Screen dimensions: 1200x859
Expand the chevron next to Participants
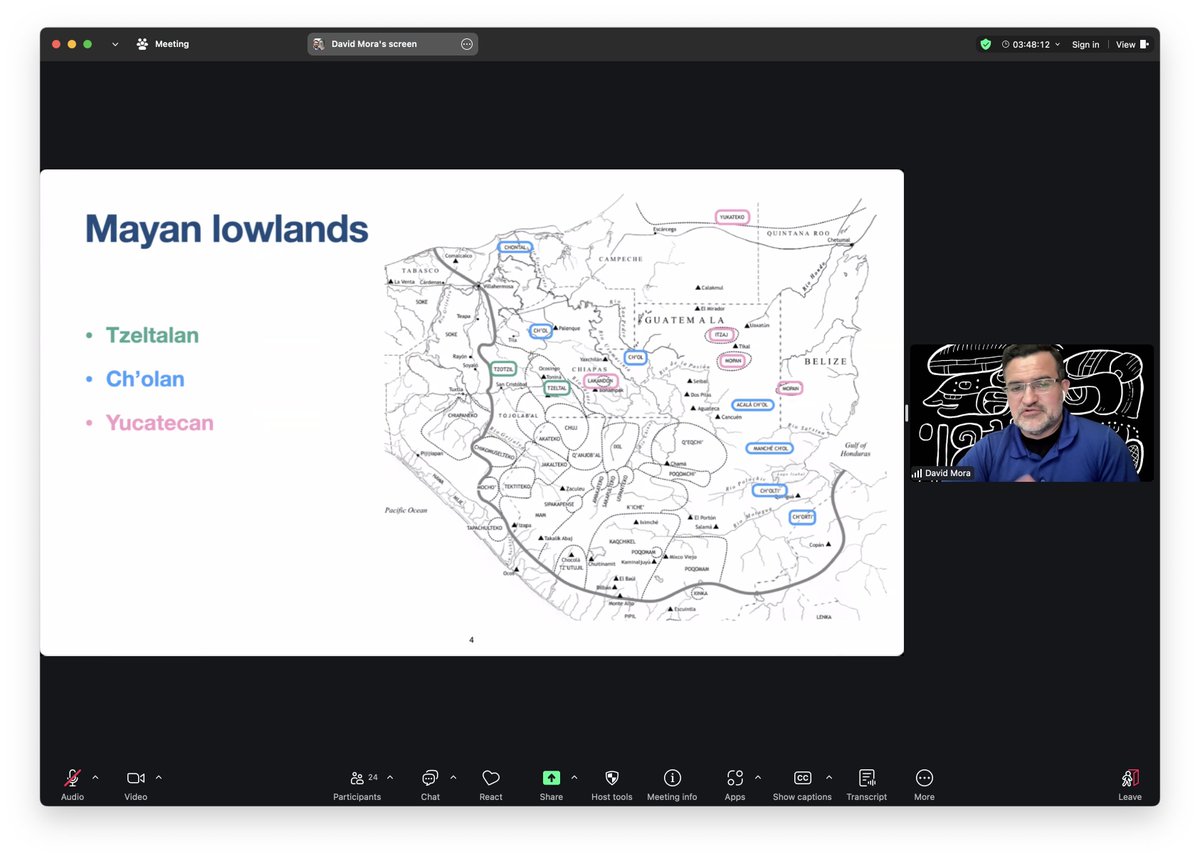point(390,777)
